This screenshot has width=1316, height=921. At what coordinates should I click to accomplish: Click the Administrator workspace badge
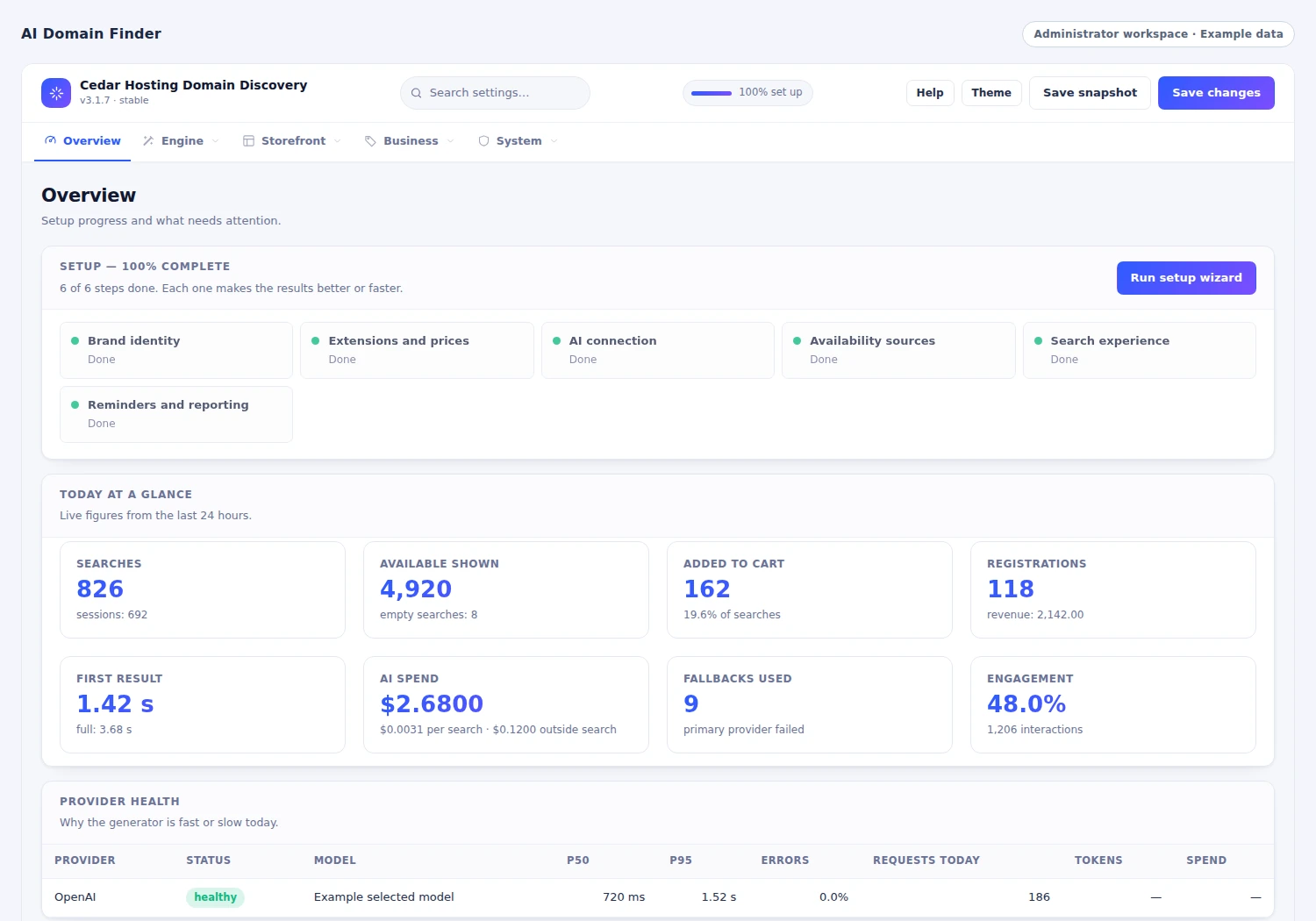pyautogui.click(x=1158, y=34)
